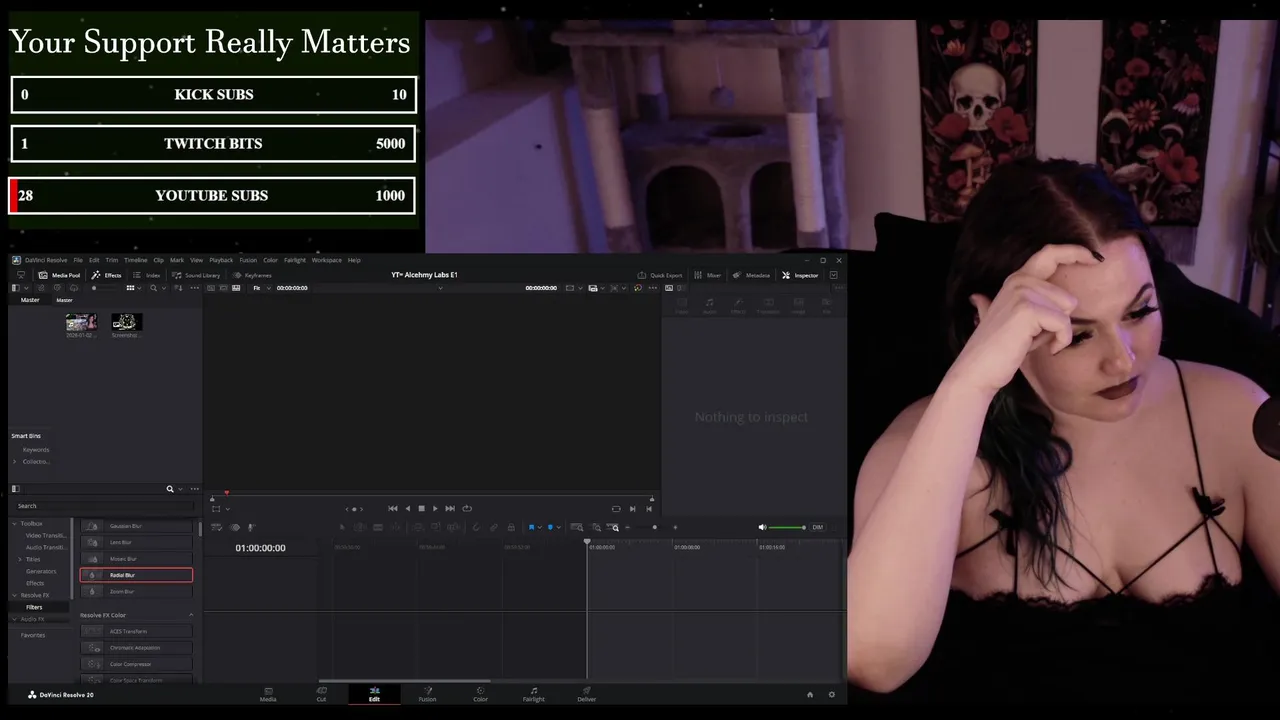Open the Playback menu
This screenshot has height=720, width=1280.
point(221,260)
